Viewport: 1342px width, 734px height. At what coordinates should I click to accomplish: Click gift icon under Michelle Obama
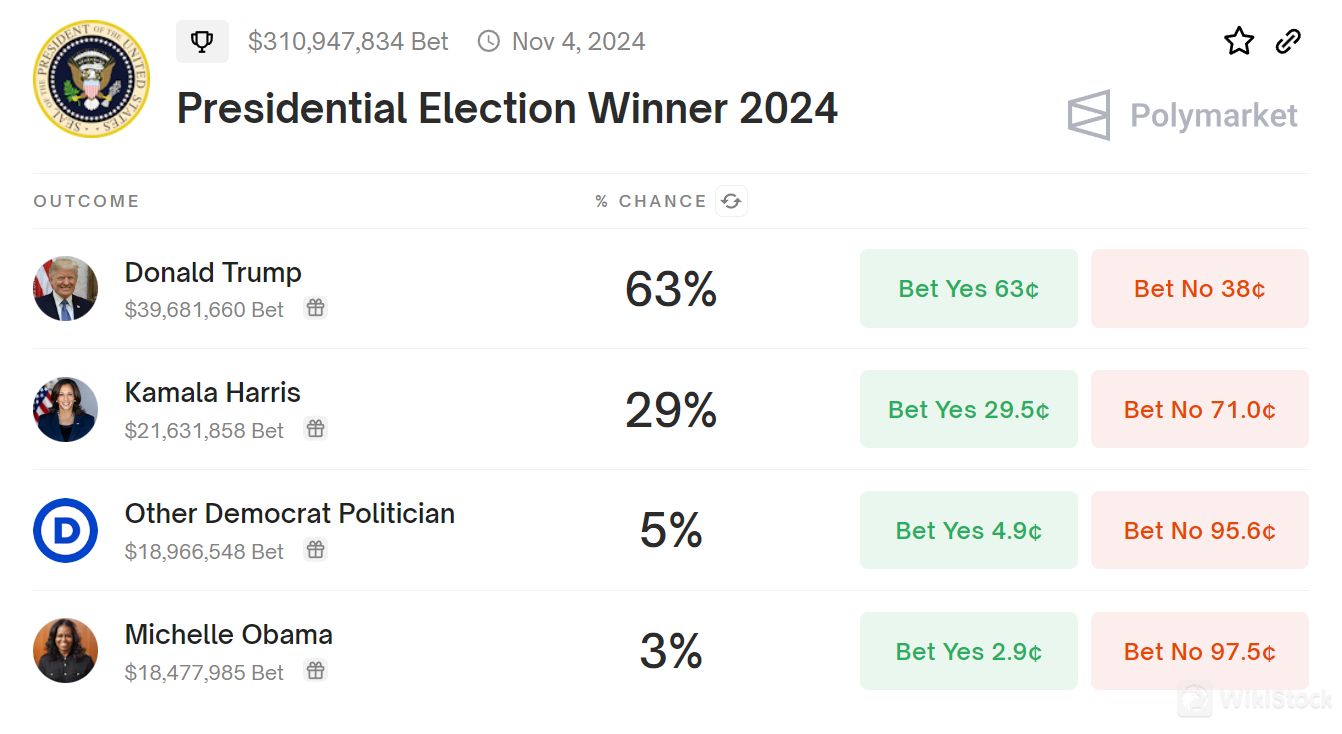pos(315,671)
